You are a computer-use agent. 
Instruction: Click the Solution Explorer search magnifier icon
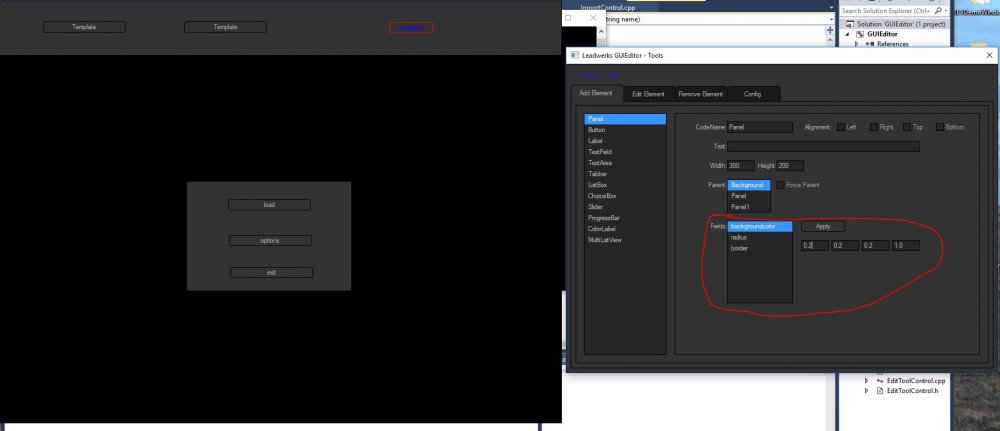(x=936, y=10)
